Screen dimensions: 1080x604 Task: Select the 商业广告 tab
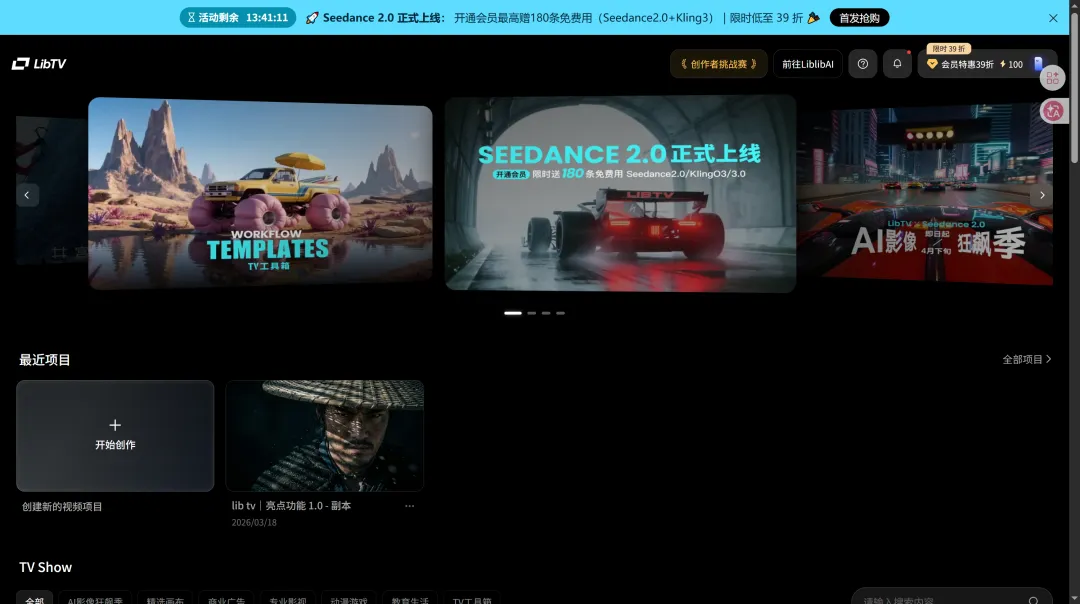click(x=227, y=599)
